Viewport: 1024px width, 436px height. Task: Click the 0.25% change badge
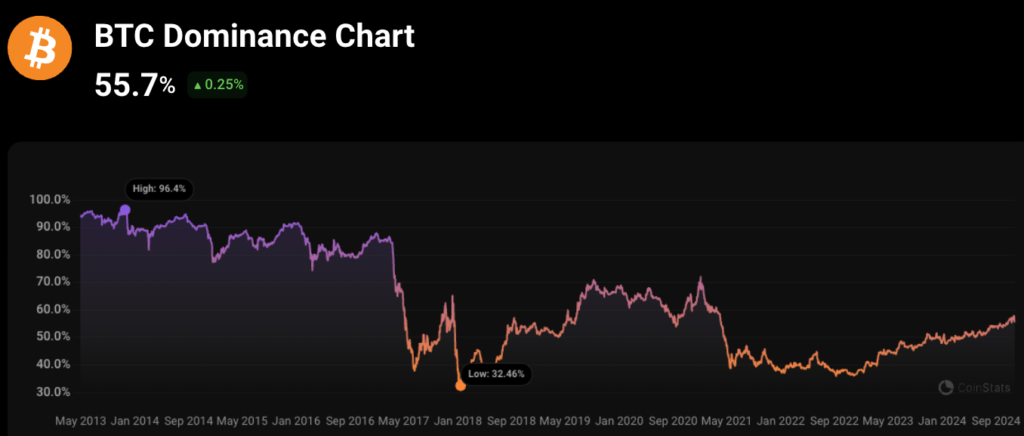tap(217, 85)
